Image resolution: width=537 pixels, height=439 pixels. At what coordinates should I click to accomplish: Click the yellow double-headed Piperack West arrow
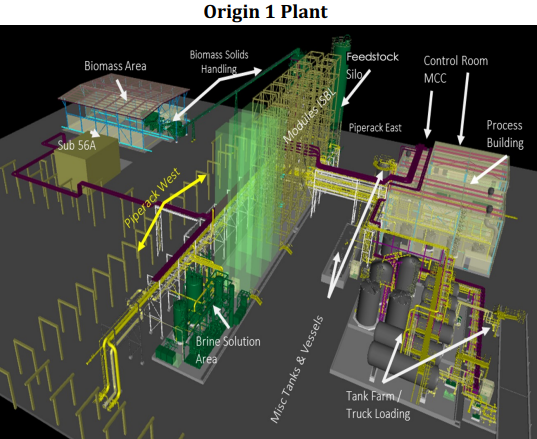coord(172,213)
